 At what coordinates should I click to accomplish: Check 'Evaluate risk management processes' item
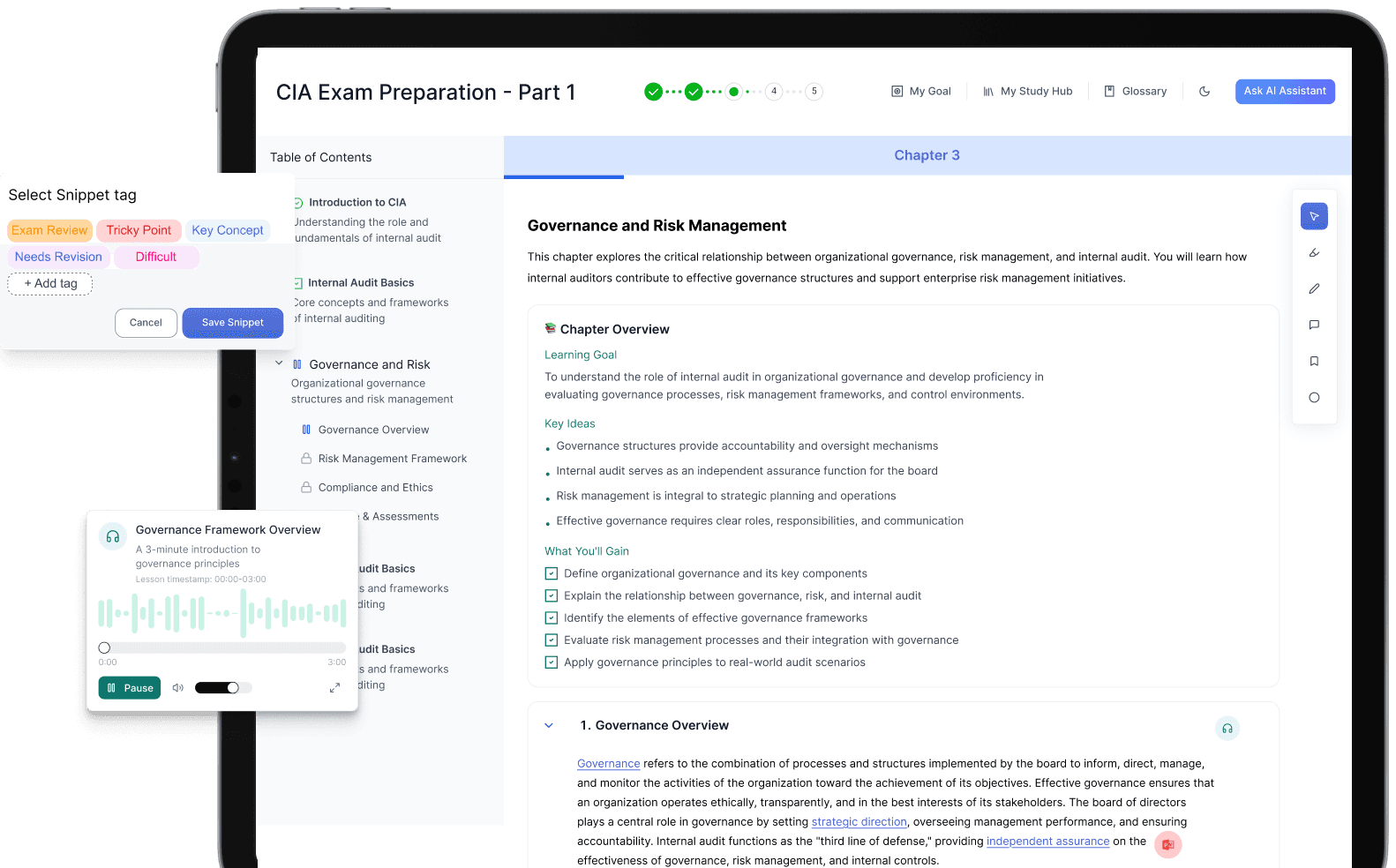(552, 640)
